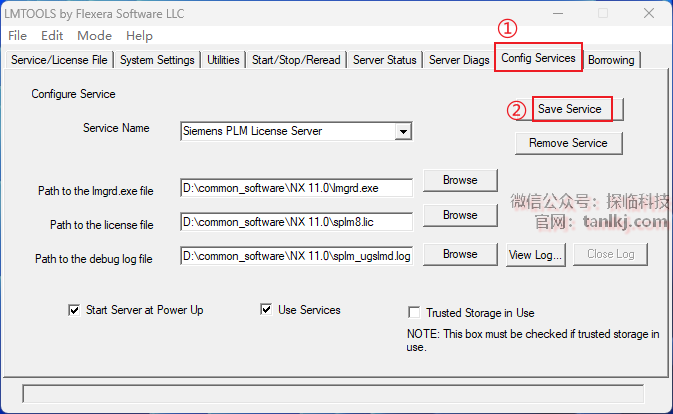Click the license file path field

point(297,222)
